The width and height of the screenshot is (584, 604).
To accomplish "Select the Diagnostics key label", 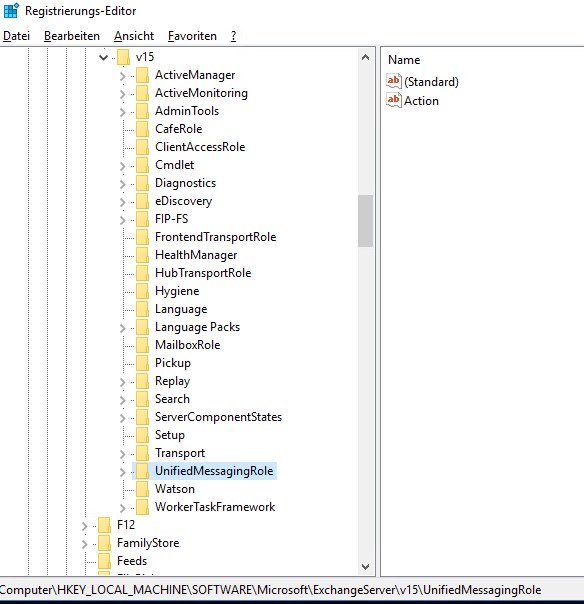I will click(185, 183).
